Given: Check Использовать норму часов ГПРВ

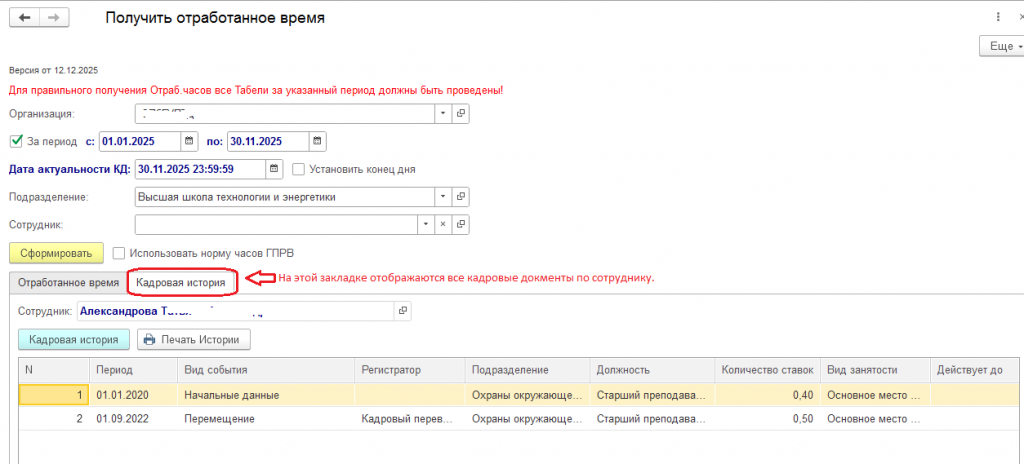Looking at the screenshot, I should point(120,253).
